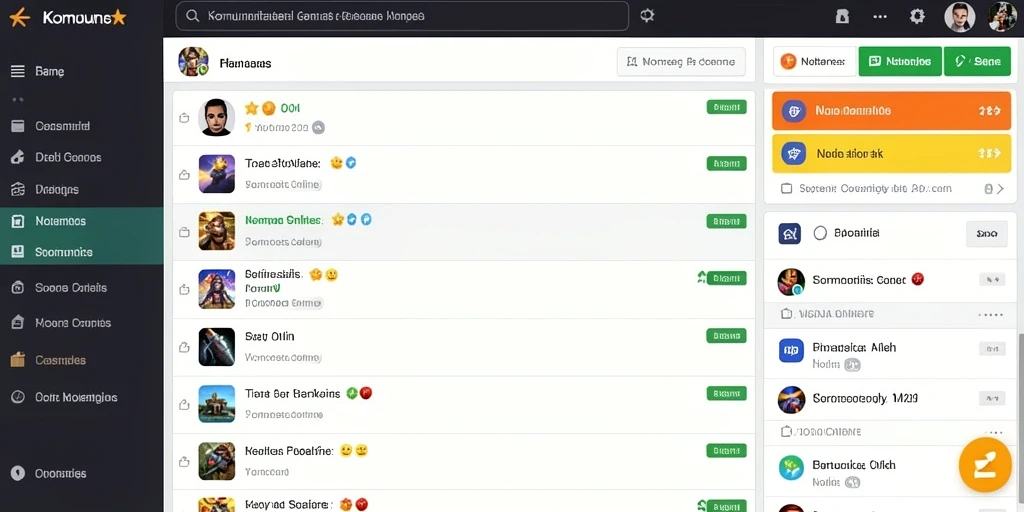Open the Sormooooly M29 avatar

tap(791, 400)
